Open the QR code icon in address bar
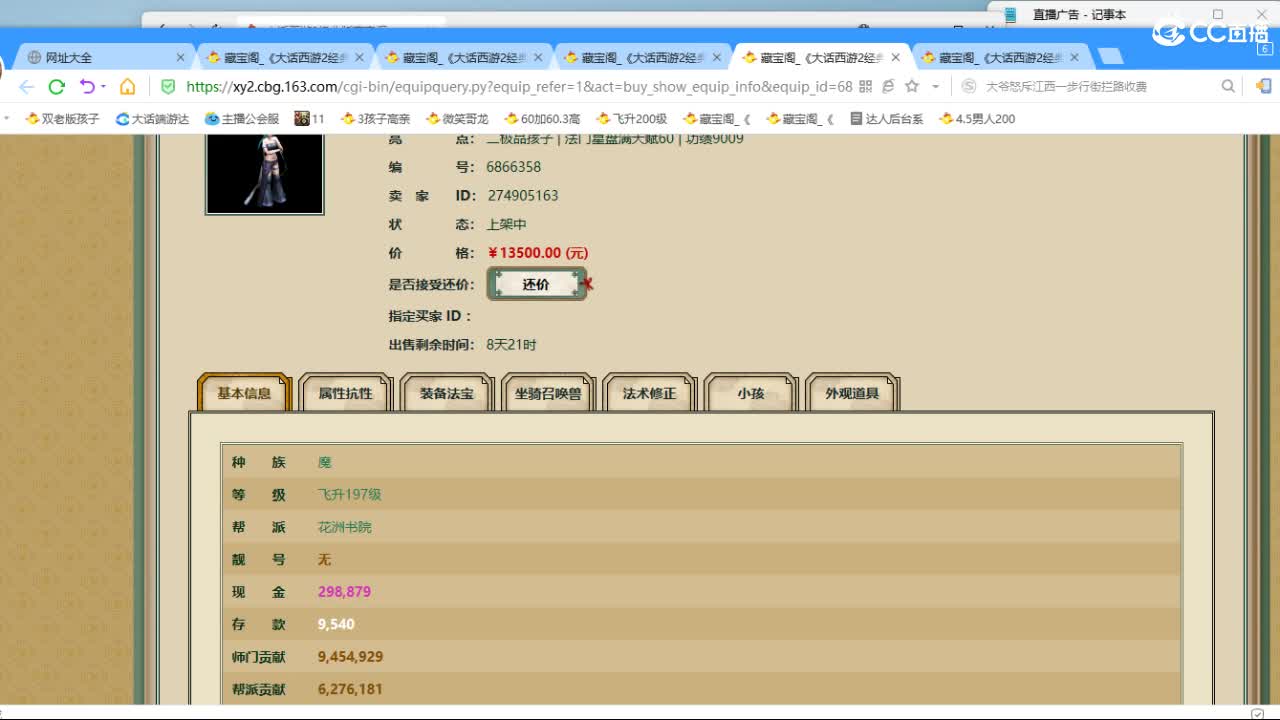 coord(866,87)
